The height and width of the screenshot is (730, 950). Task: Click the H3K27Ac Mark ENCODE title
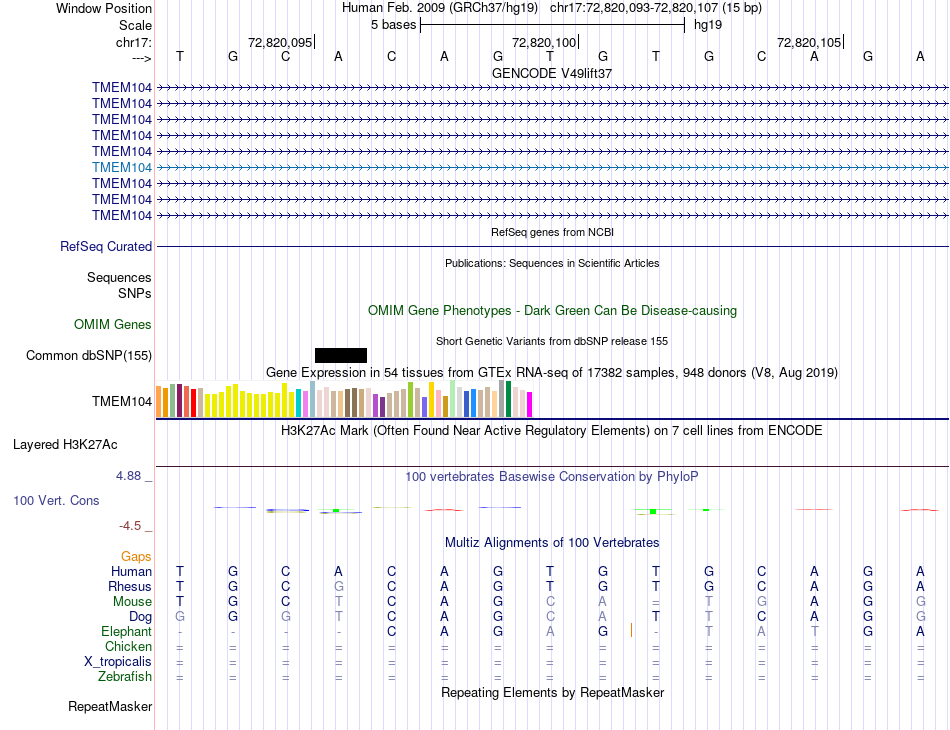click(x=552, y=431)
